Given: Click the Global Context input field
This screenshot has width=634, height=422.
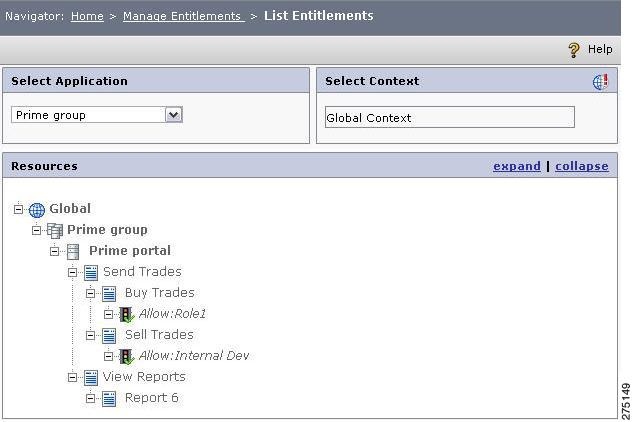Looking at the screenshot, I should click(450, 117).
